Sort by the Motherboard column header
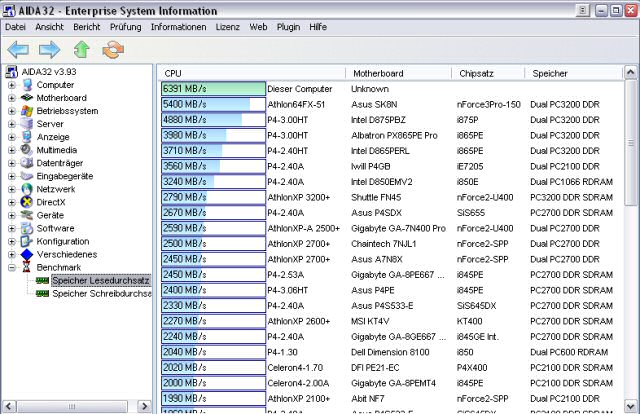 coord(399,73)
